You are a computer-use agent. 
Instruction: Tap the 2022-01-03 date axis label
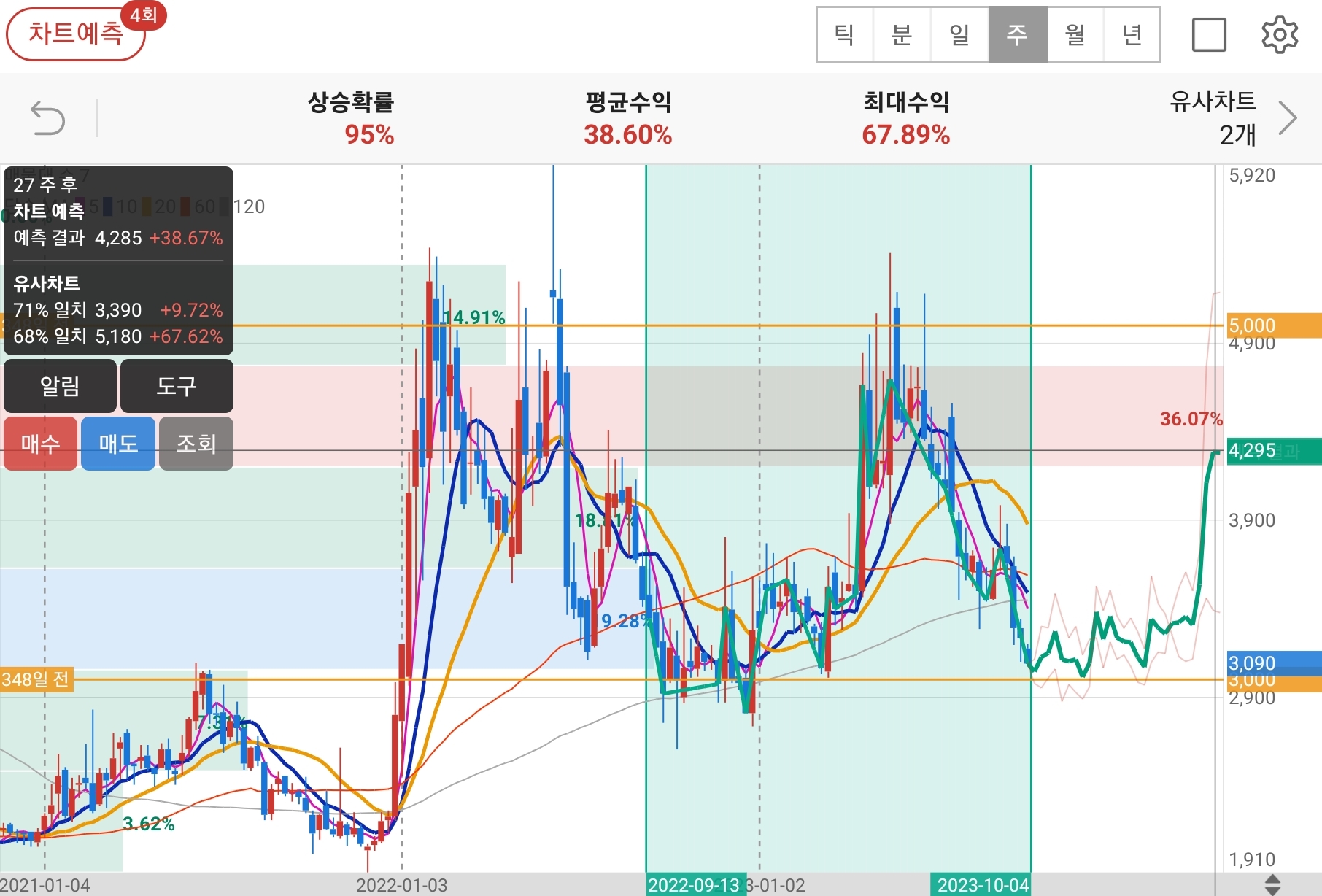click(x=402, y=885)
